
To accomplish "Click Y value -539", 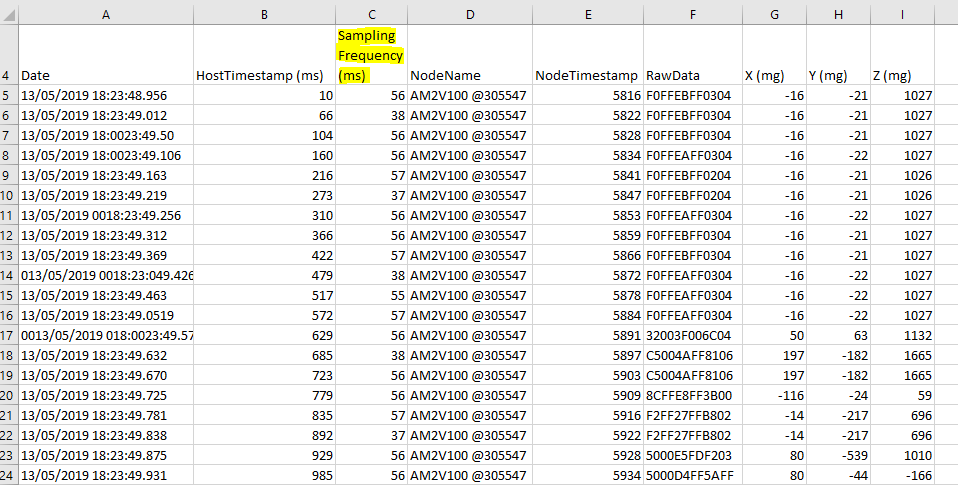I will pos(838,456).
